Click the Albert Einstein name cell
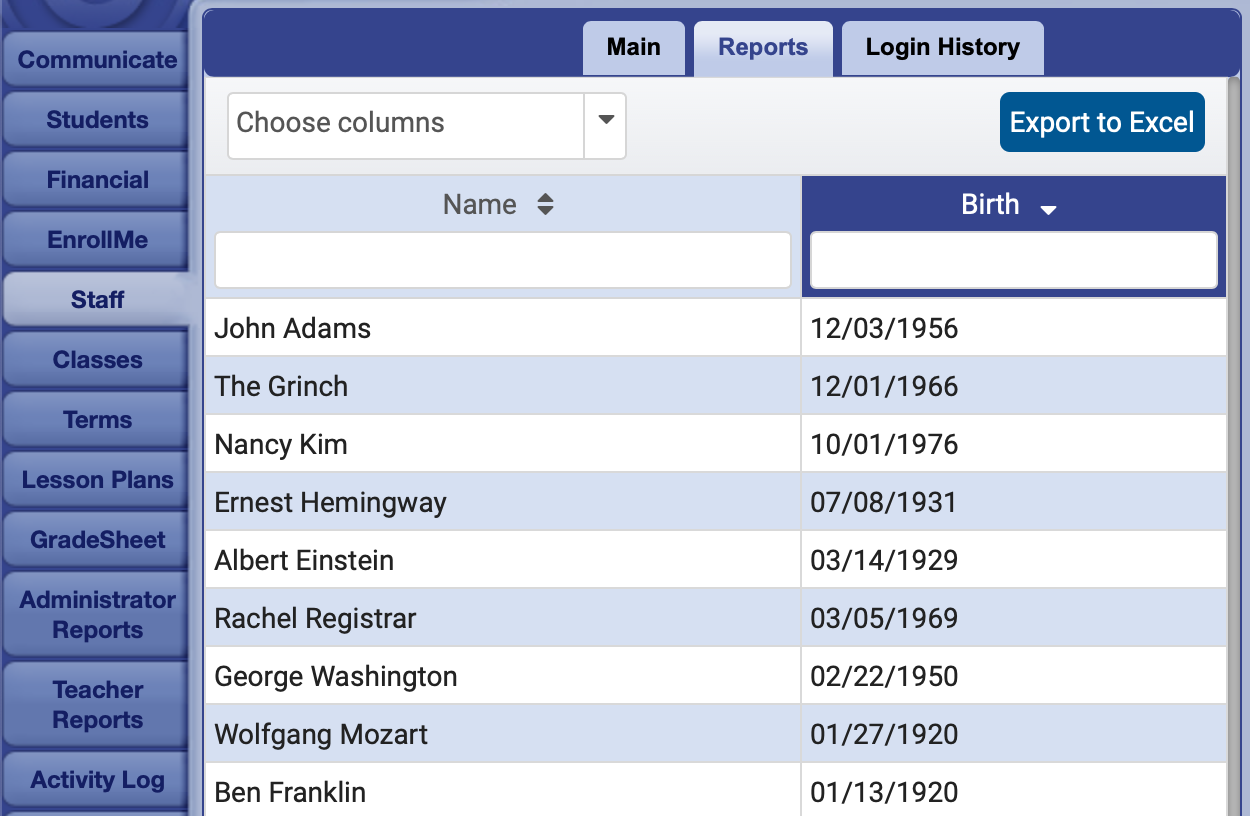The height and width of the screenshot is (816, 1250). (x=304, y=560)
